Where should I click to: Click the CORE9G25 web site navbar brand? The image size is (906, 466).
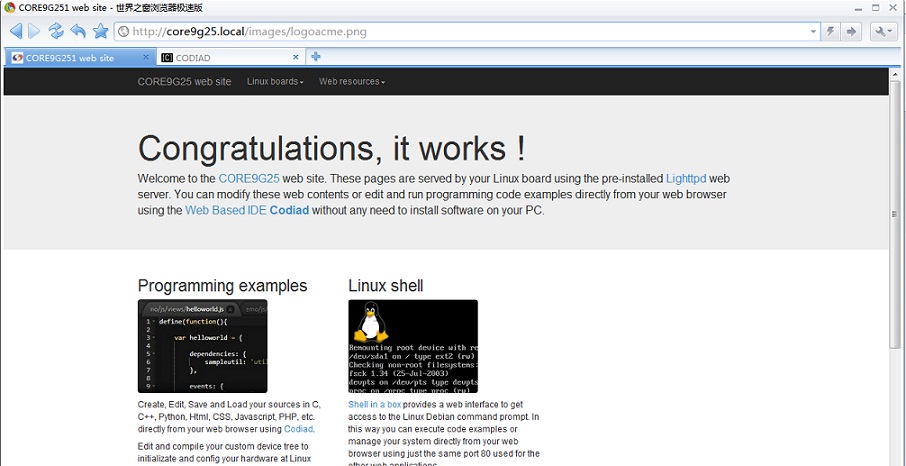[184, 82]
